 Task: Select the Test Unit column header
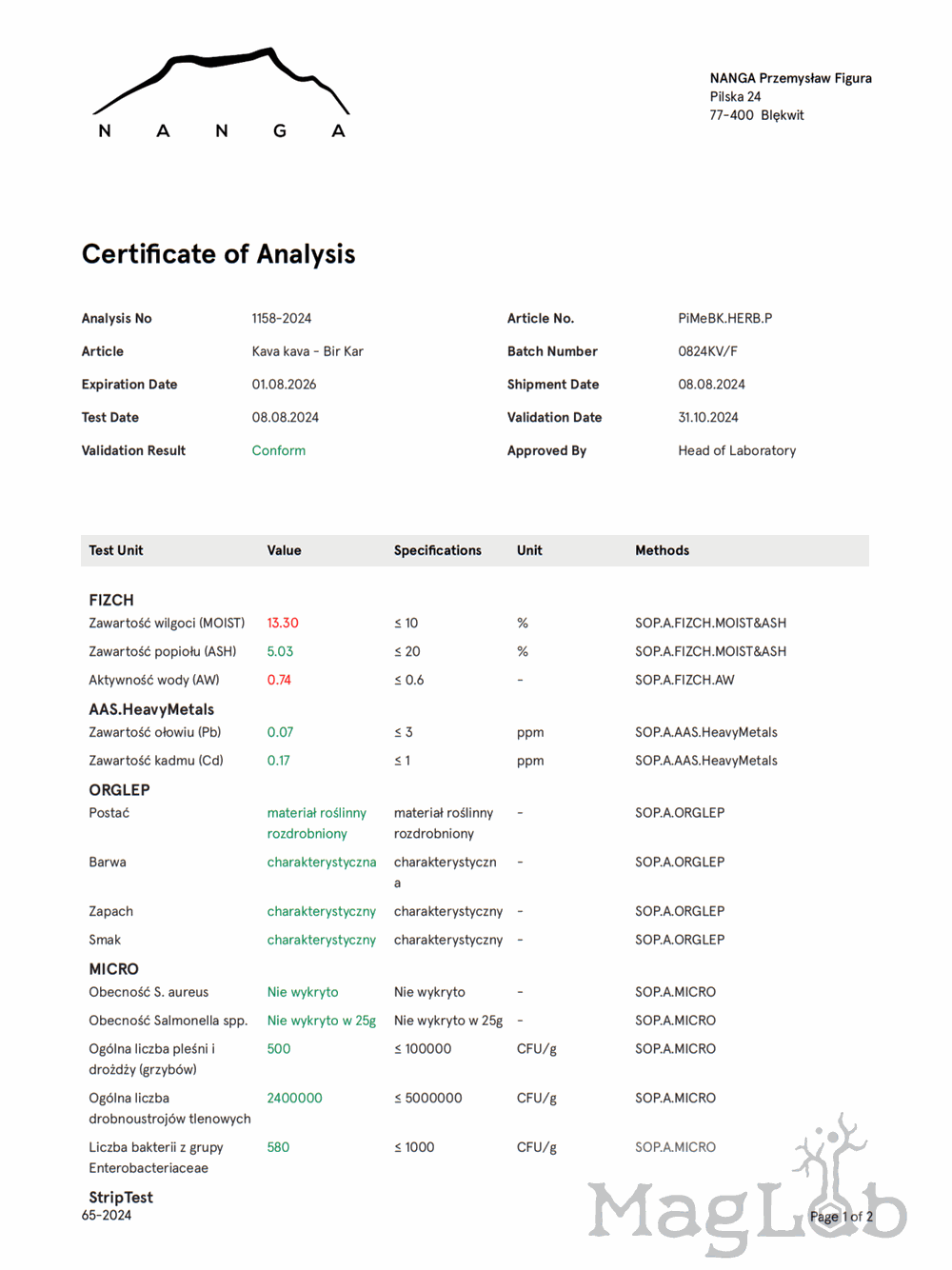115,550
